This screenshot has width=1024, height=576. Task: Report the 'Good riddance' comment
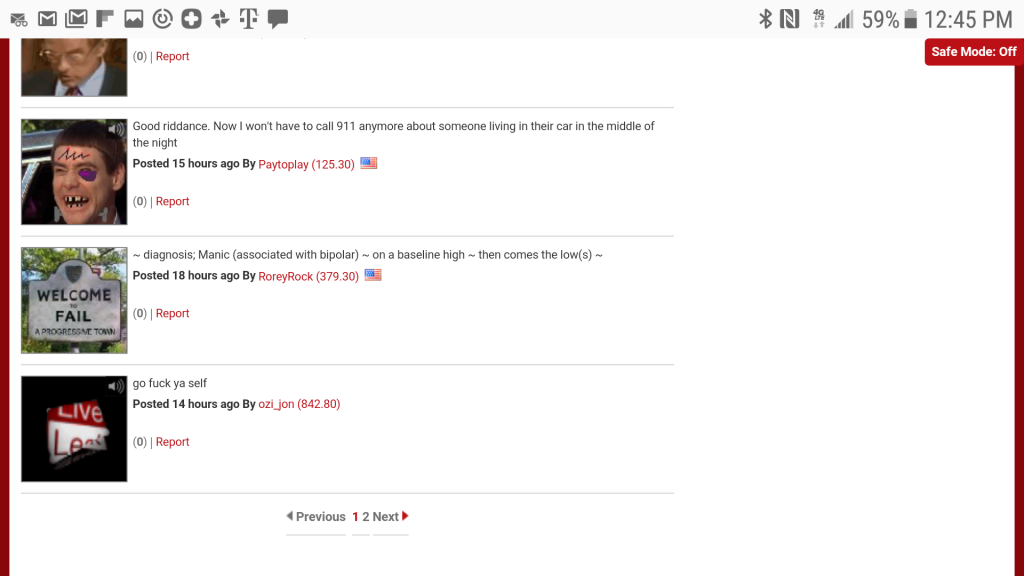(172, 202)
